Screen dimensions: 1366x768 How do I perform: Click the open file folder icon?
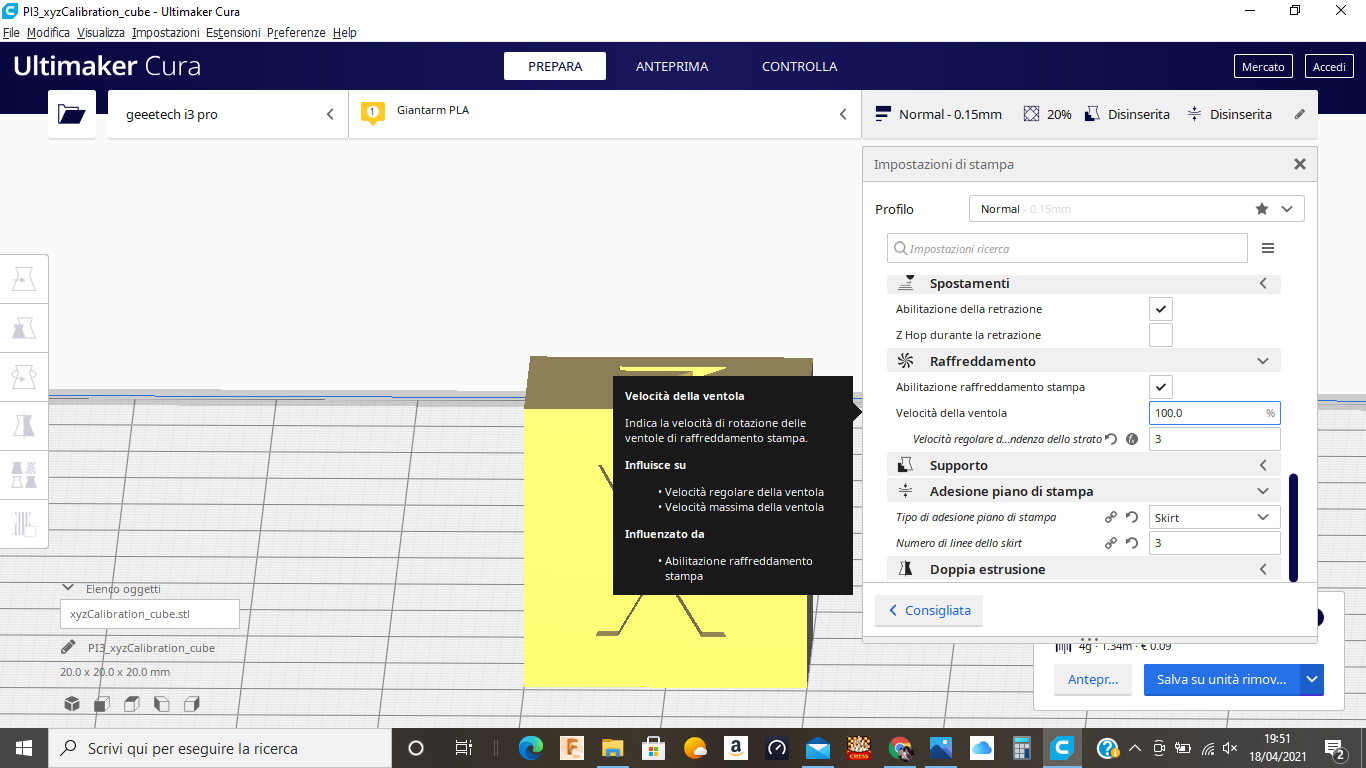tap(72, 114)
